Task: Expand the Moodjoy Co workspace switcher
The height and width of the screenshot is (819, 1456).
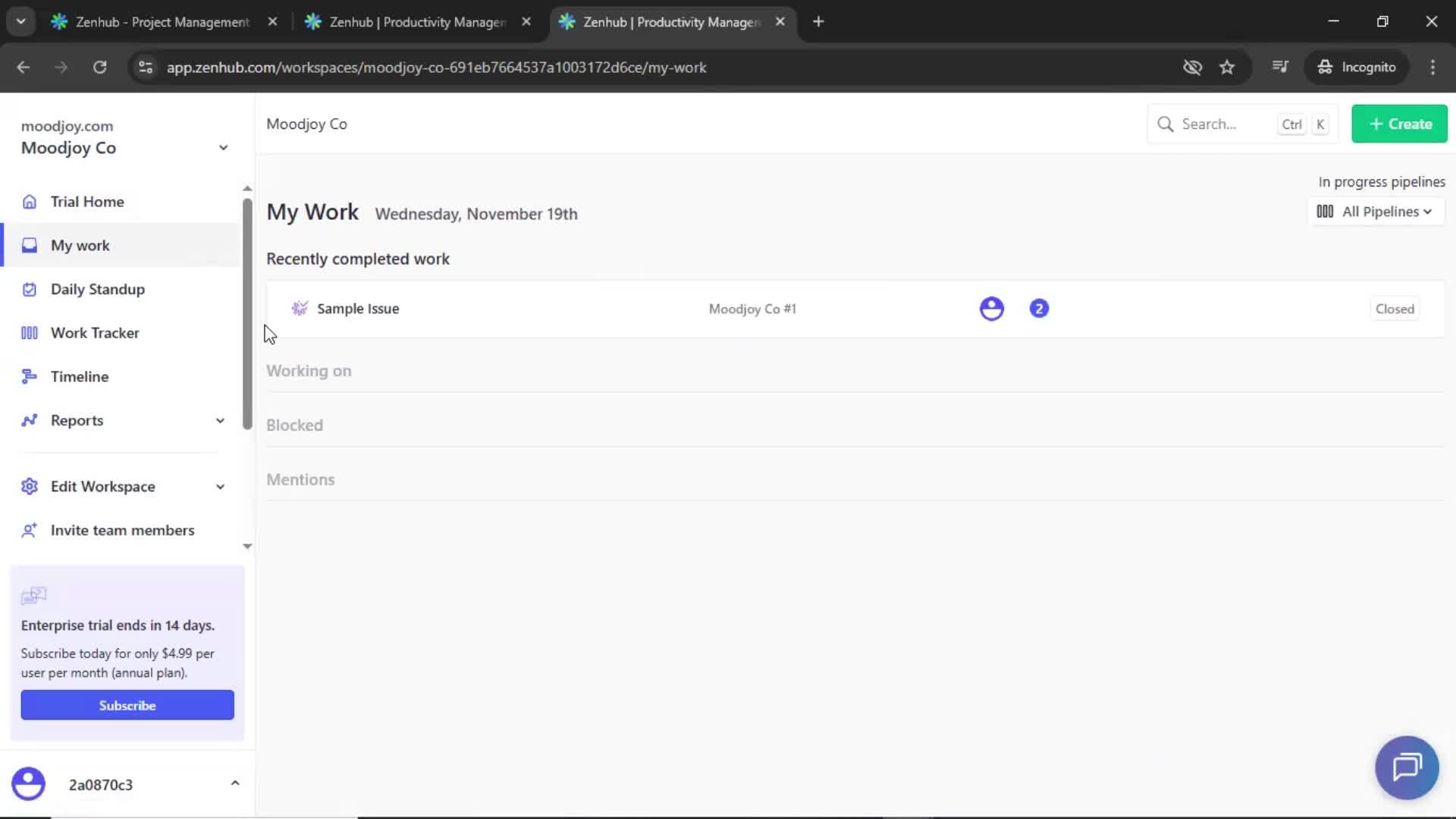Action: [223, 148]
